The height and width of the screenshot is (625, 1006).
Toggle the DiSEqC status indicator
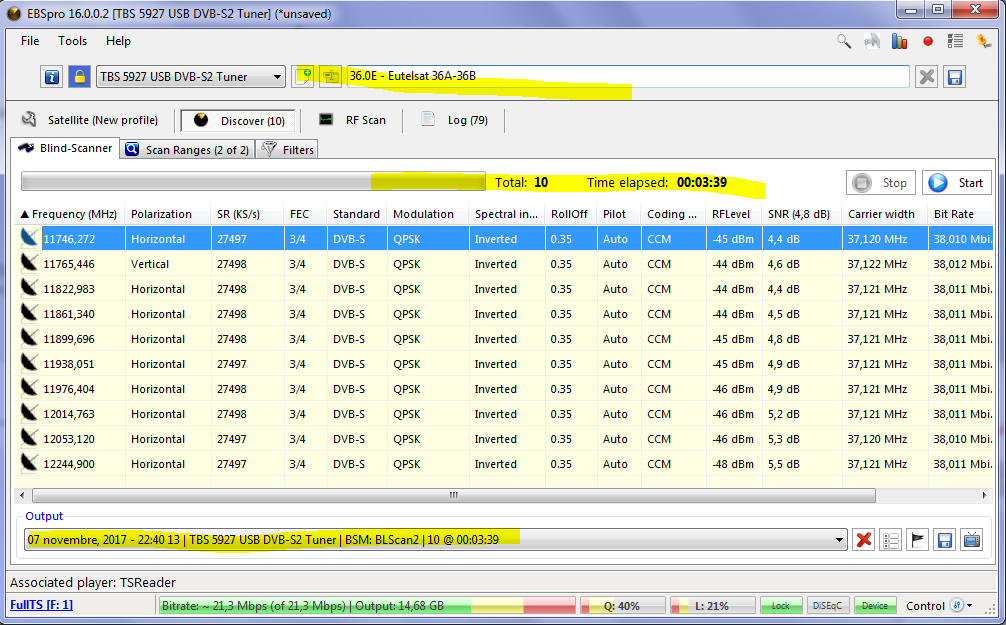point(828,605)
